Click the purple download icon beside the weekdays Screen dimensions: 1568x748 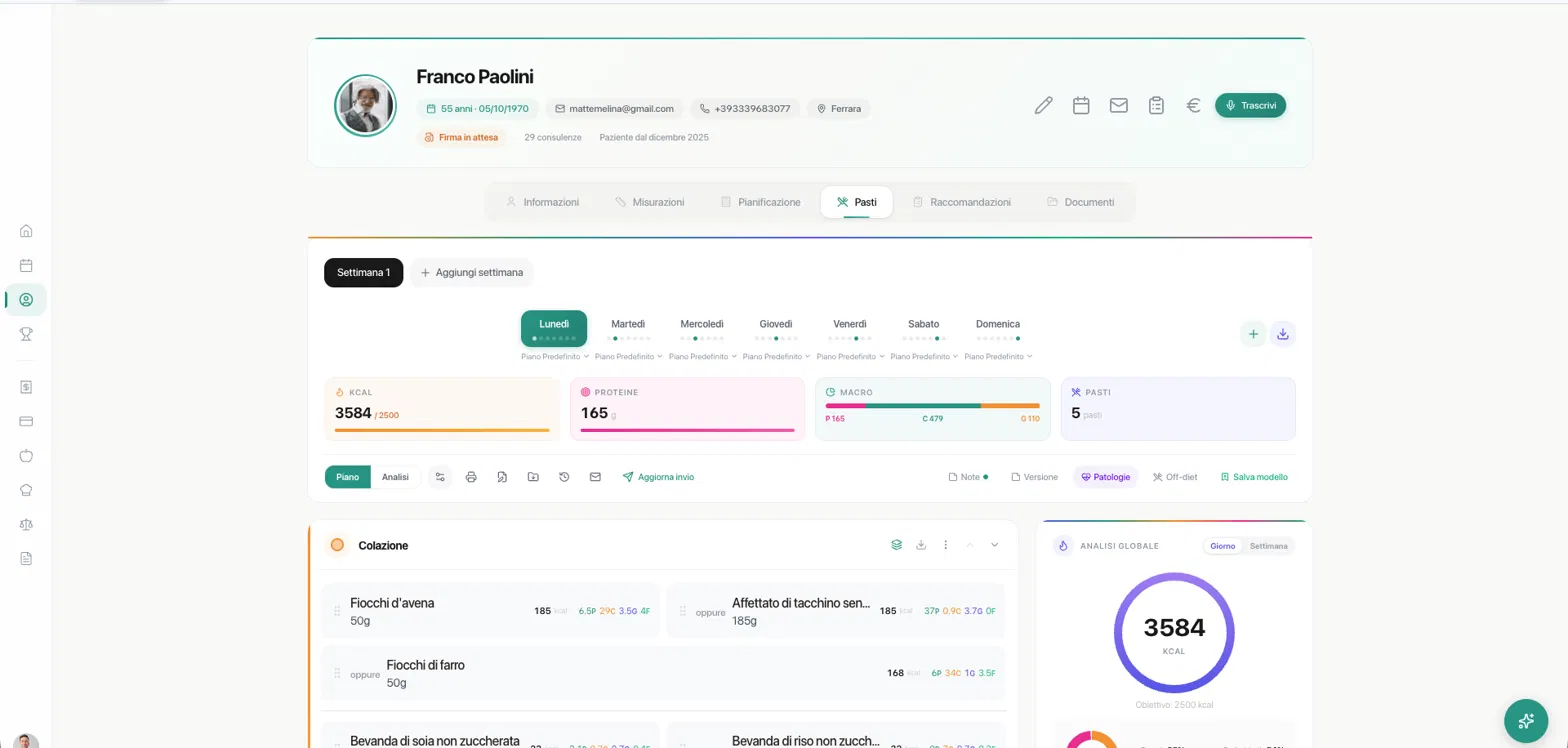(1283, 334)
